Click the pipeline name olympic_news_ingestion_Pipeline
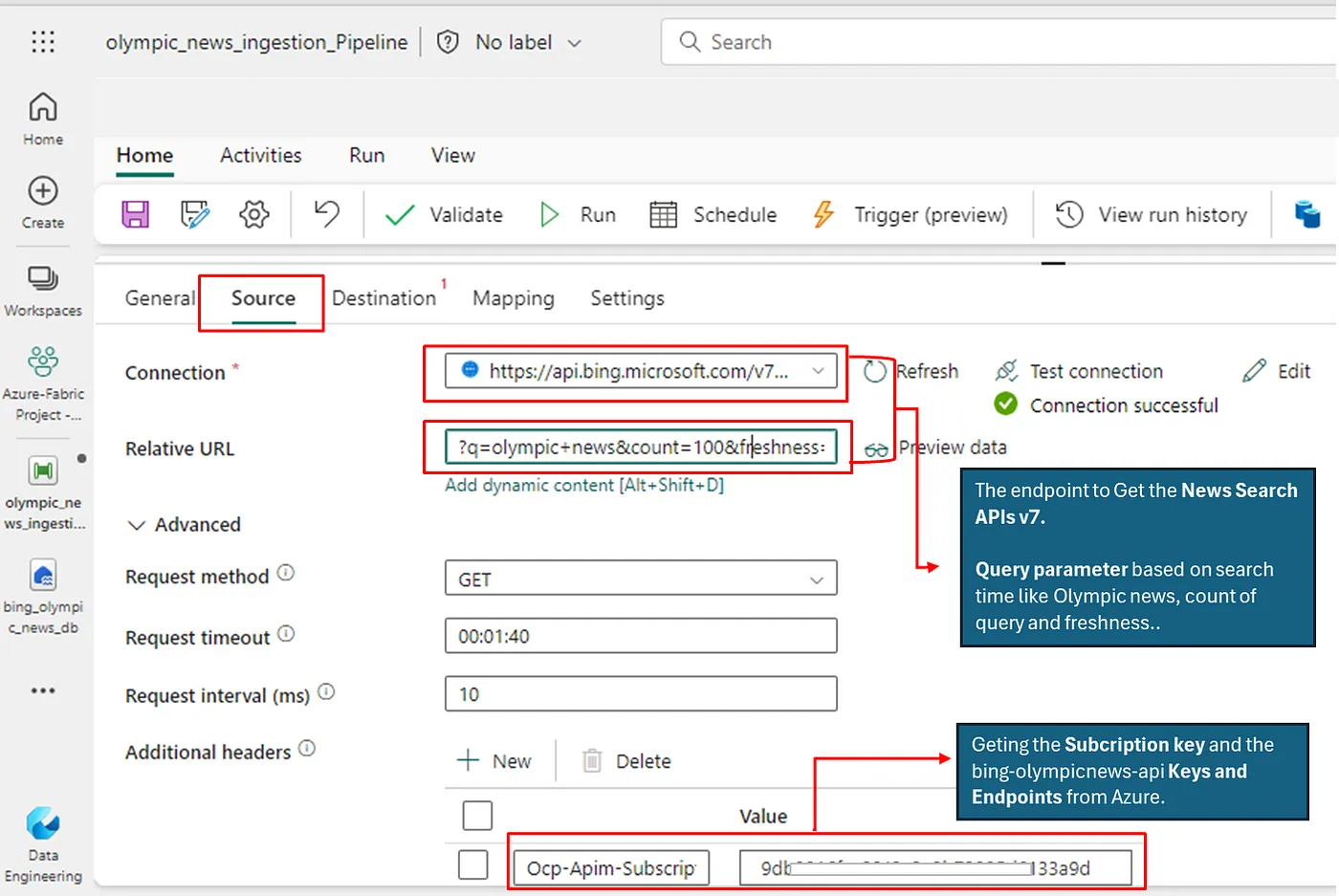 tap(256, 42)
